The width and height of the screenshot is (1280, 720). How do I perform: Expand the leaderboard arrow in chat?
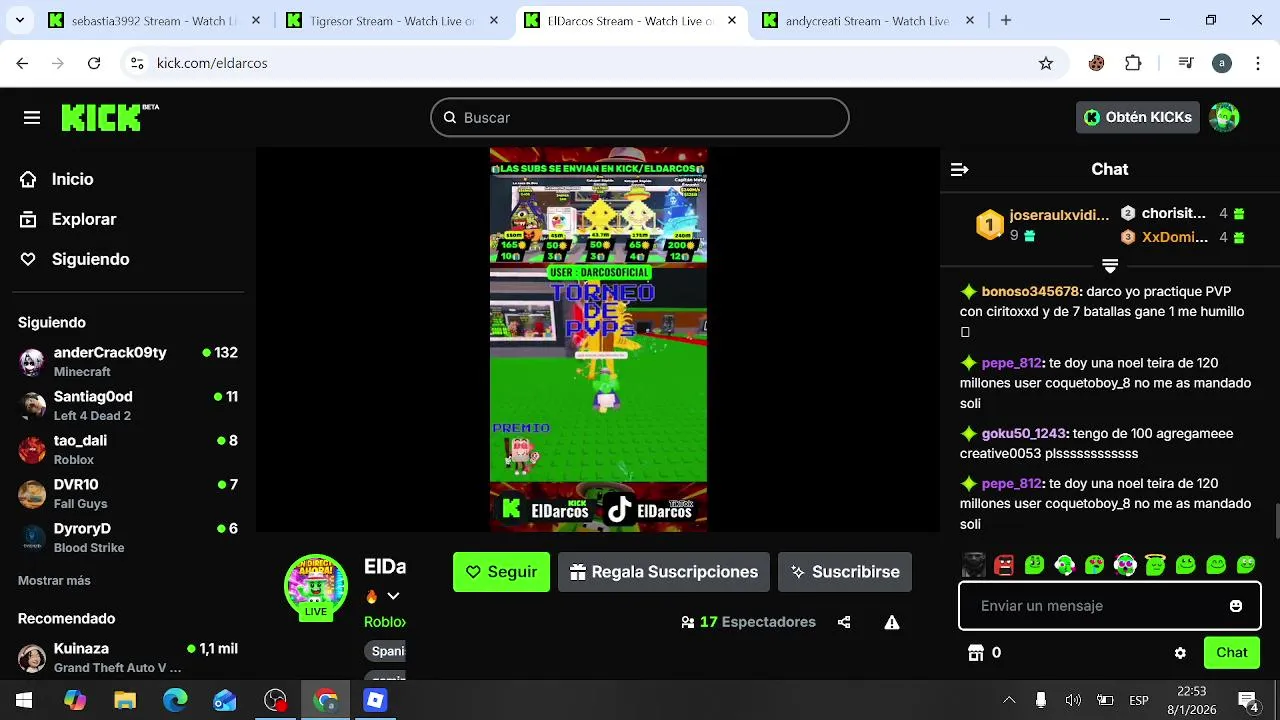pyautogui.click(x=1110, y=266)
